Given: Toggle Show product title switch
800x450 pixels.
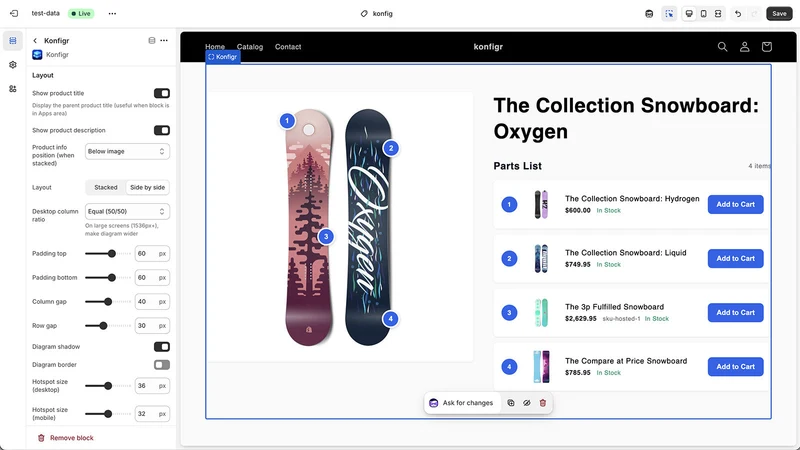Looking at the screenshot, I should point(162,93).
